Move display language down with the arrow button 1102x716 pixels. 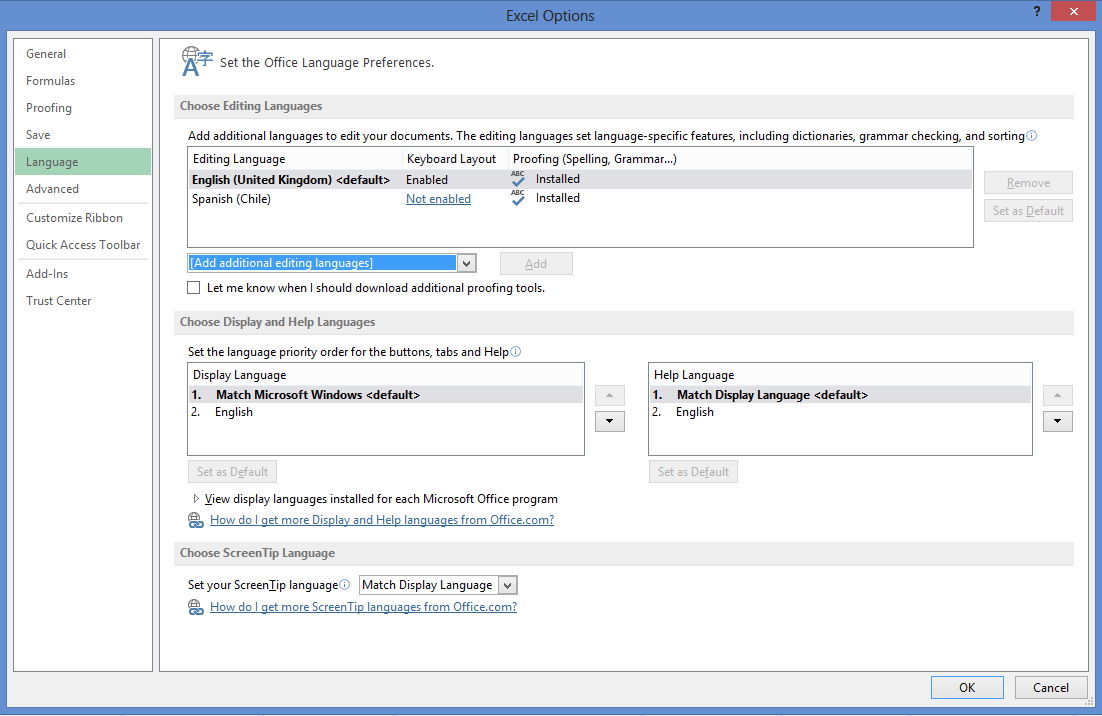click(609, 422)
